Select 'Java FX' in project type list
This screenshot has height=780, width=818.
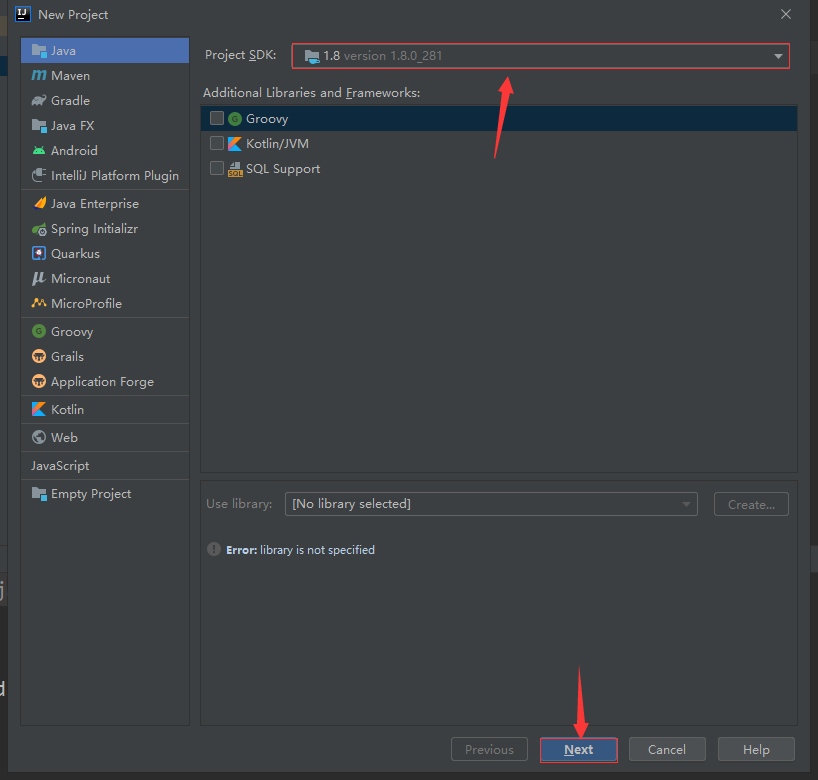click(105, 126)
